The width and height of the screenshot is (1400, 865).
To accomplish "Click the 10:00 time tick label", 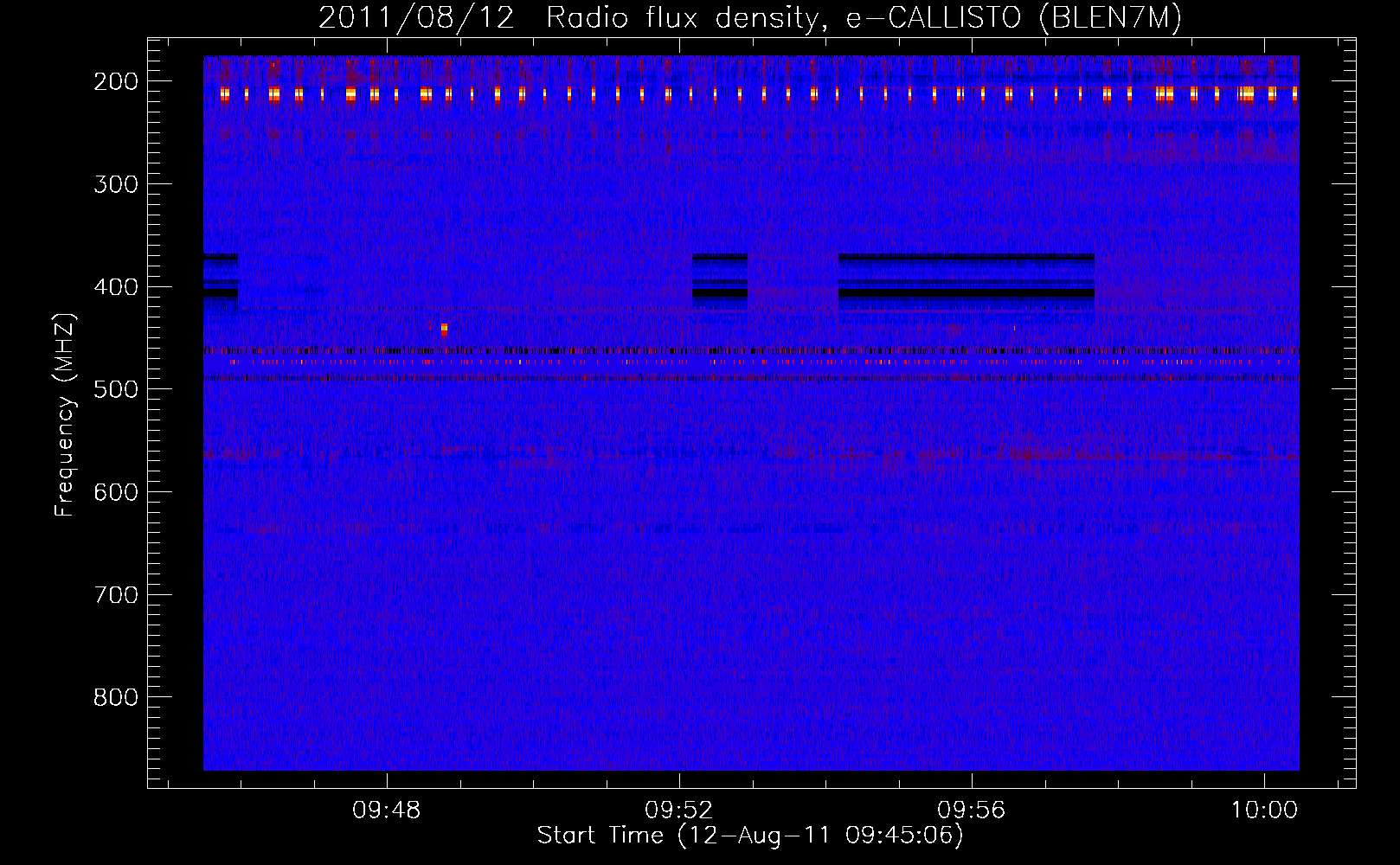I will pos(1264,811).
